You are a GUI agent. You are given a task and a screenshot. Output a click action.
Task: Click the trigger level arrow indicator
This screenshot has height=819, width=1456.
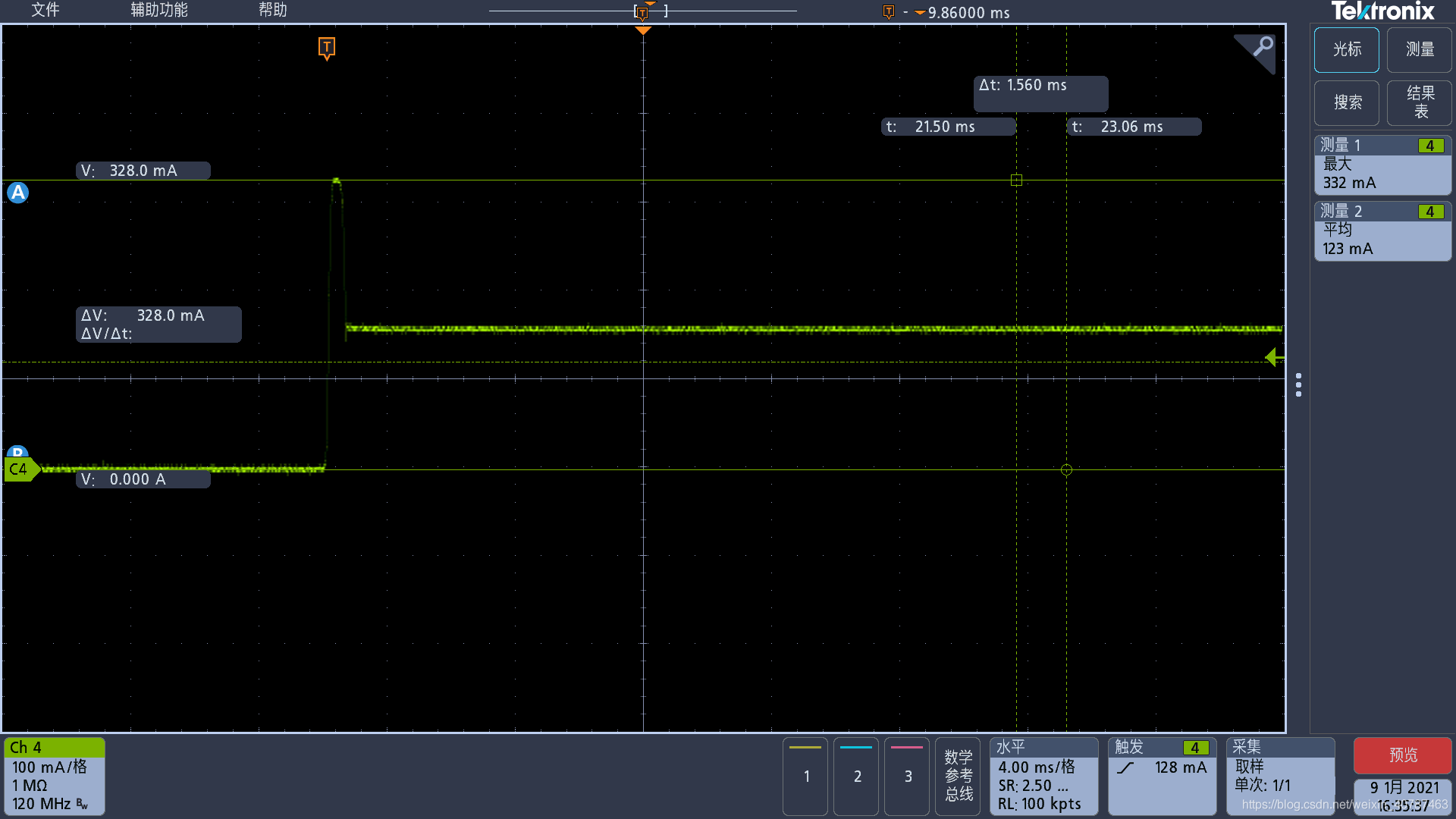click(x=1274, y=357)
